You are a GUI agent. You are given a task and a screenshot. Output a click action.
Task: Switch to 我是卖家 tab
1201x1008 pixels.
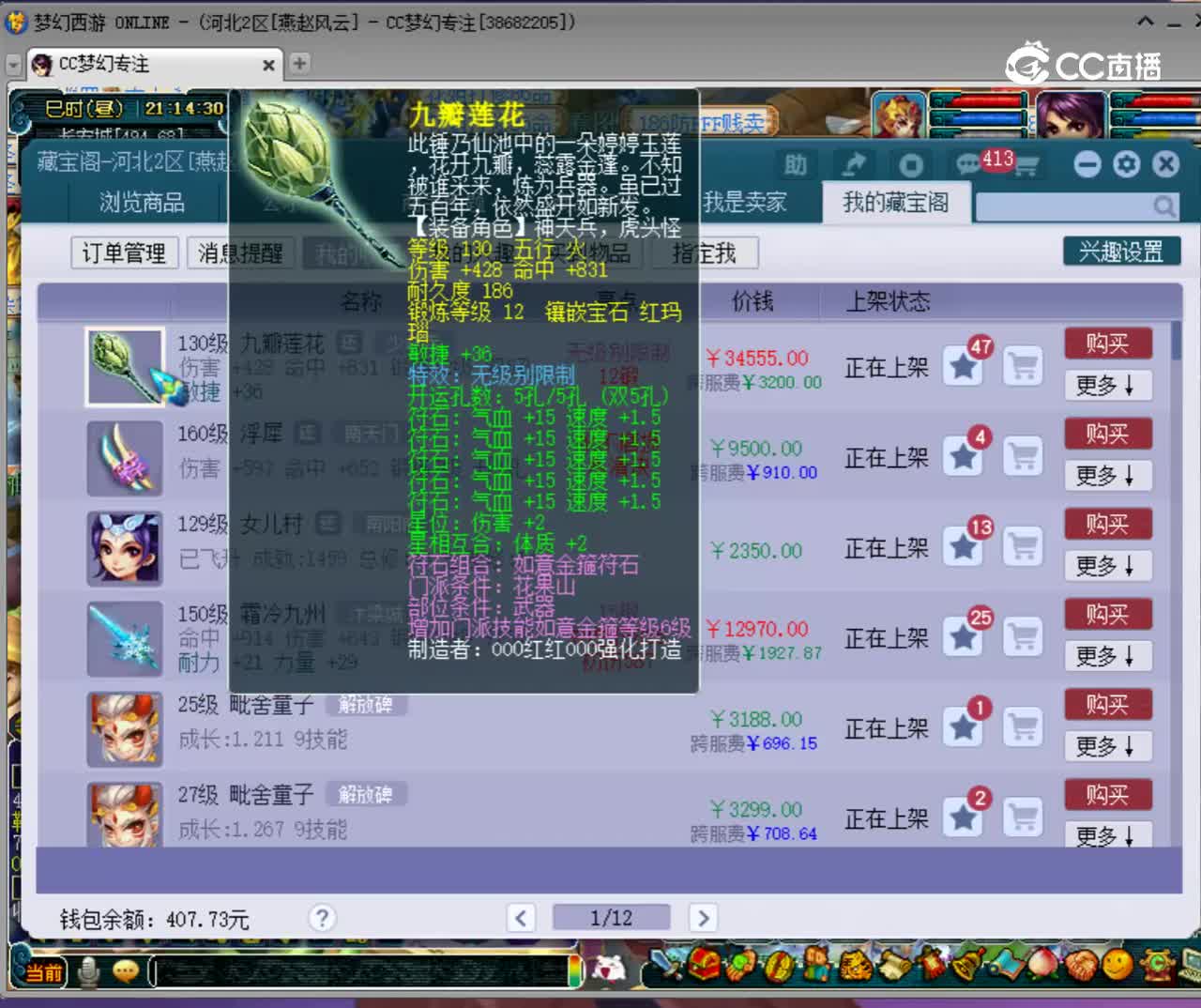coord(745,202)
